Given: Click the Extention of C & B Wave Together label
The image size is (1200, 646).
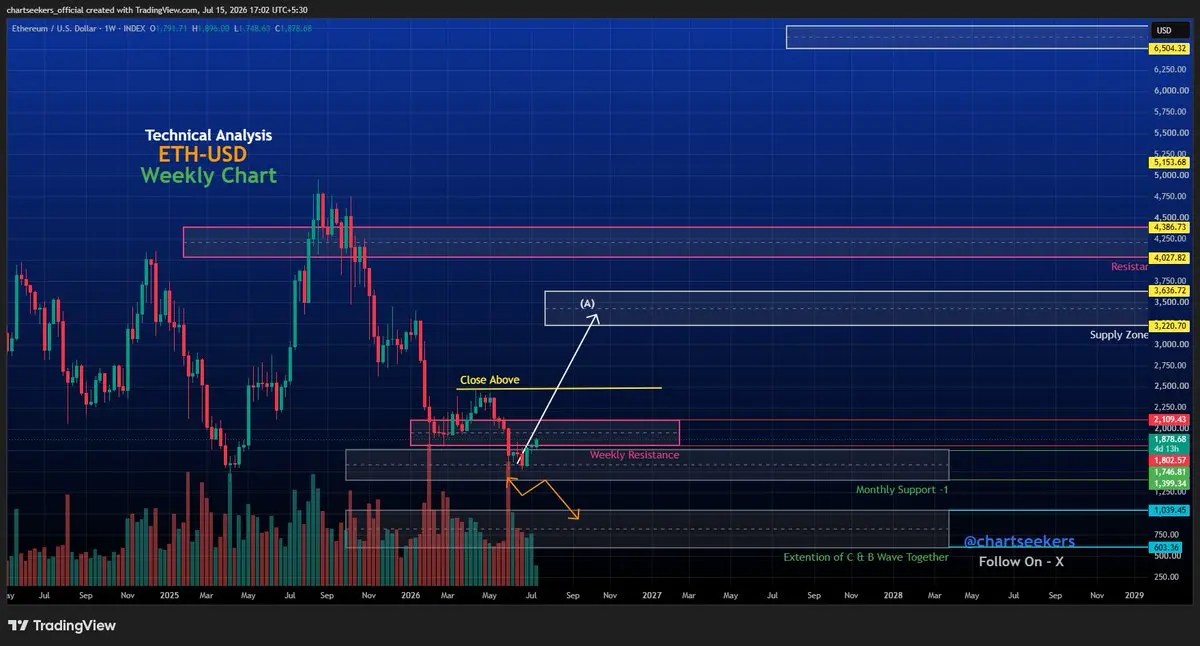Looking at the screenshot, I should pyautogui.click(x=865, y=557).
